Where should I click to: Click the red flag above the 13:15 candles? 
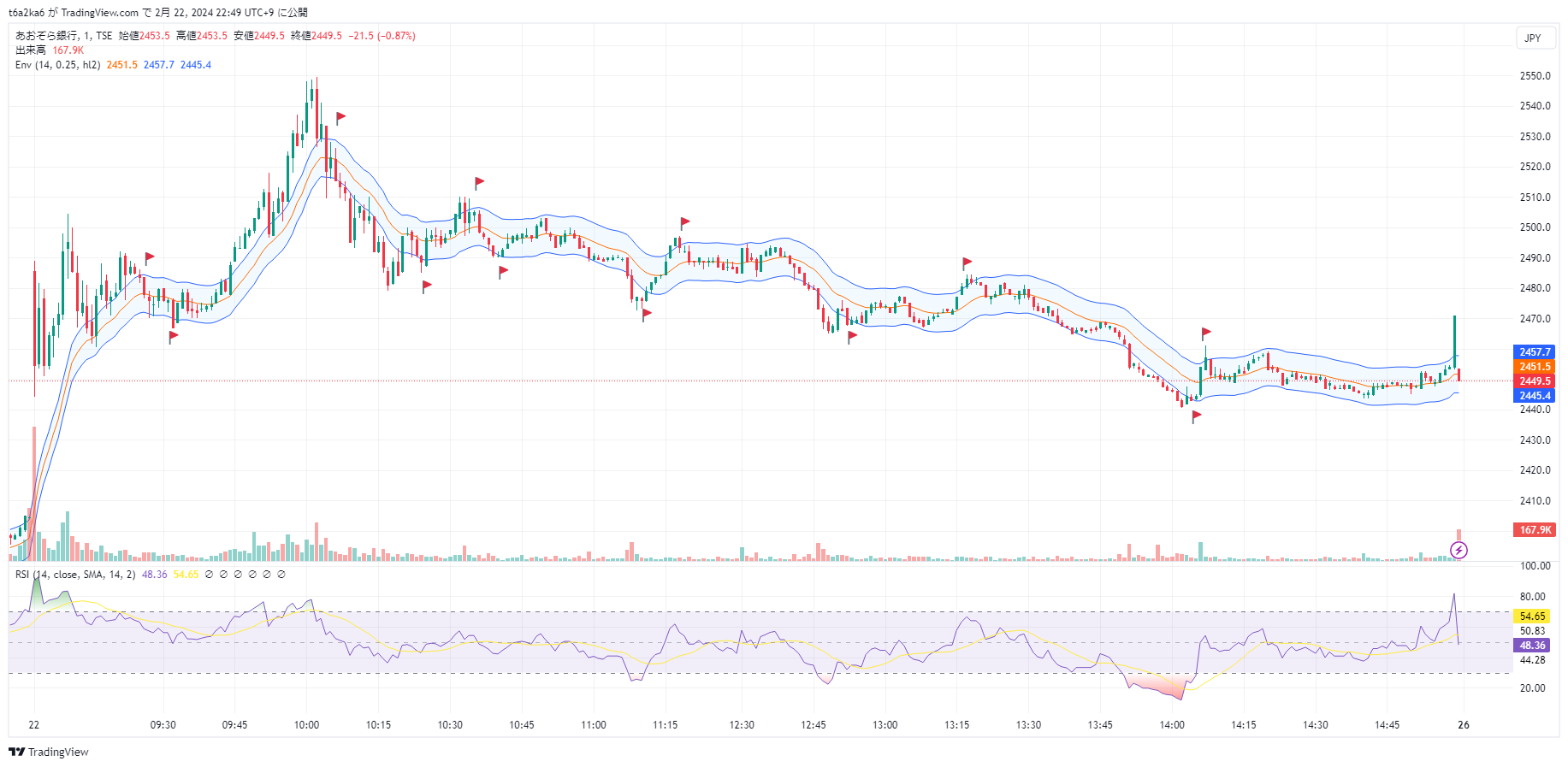point(967,263)
